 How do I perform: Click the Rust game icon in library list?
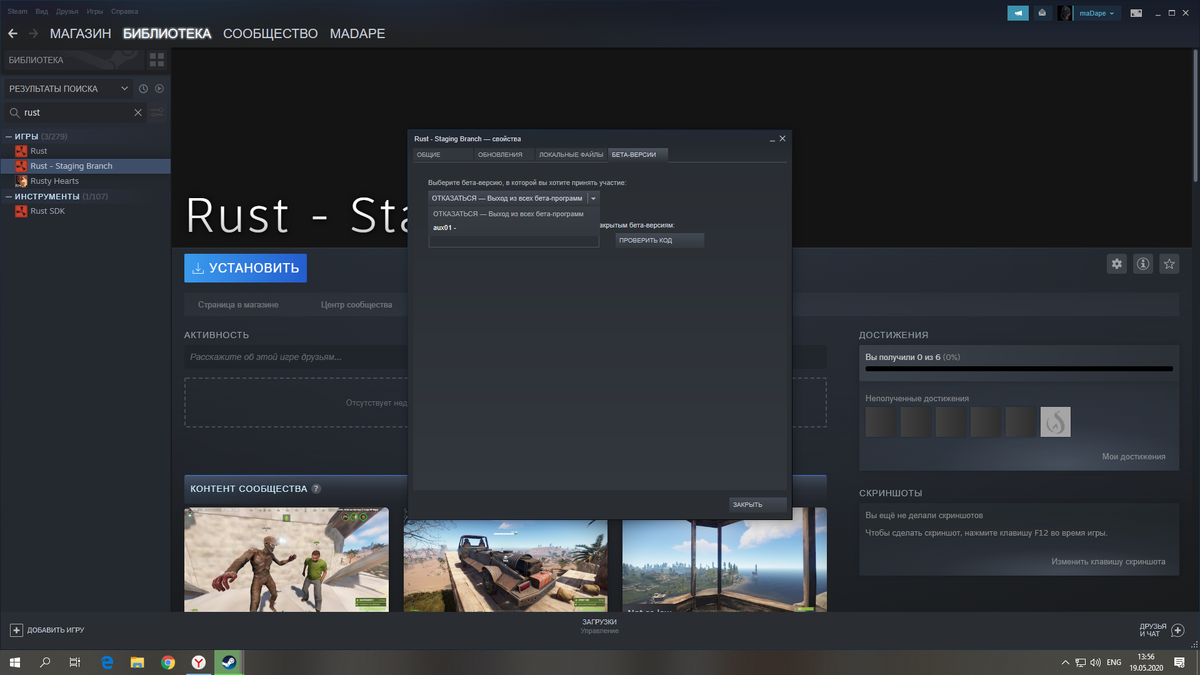pyautogui.click(x=21, y=151)
